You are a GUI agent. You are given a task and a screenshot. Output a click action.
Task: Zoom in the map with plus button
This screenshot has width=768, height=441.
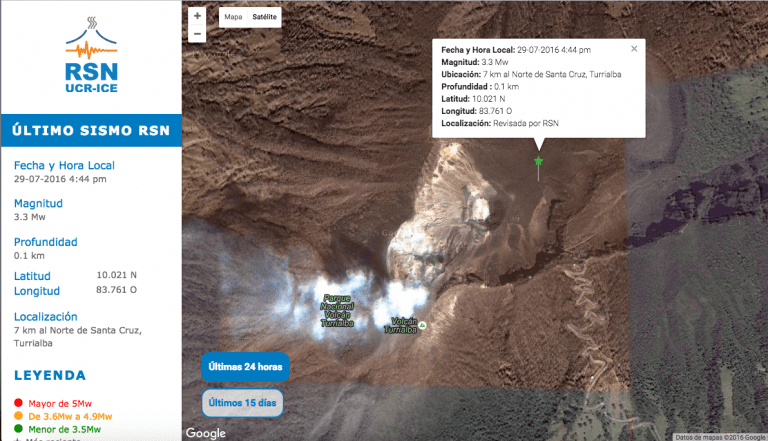tap(197, 16)
